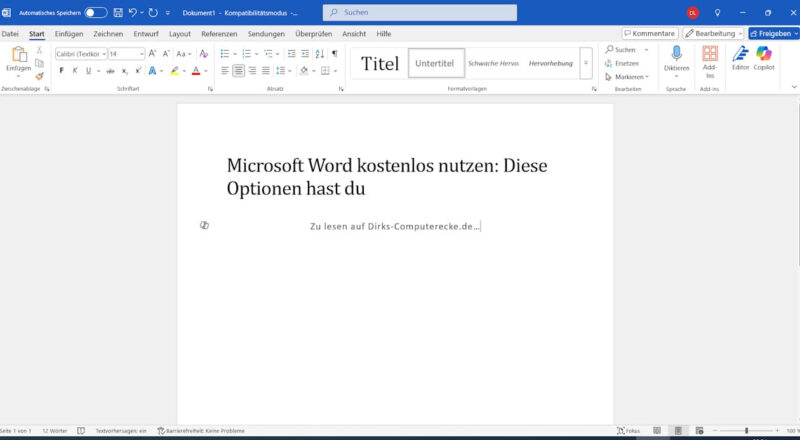Viewport: 800px width, 440px height.
Task: Open the DL account avatar
Action: pos(692,13)
